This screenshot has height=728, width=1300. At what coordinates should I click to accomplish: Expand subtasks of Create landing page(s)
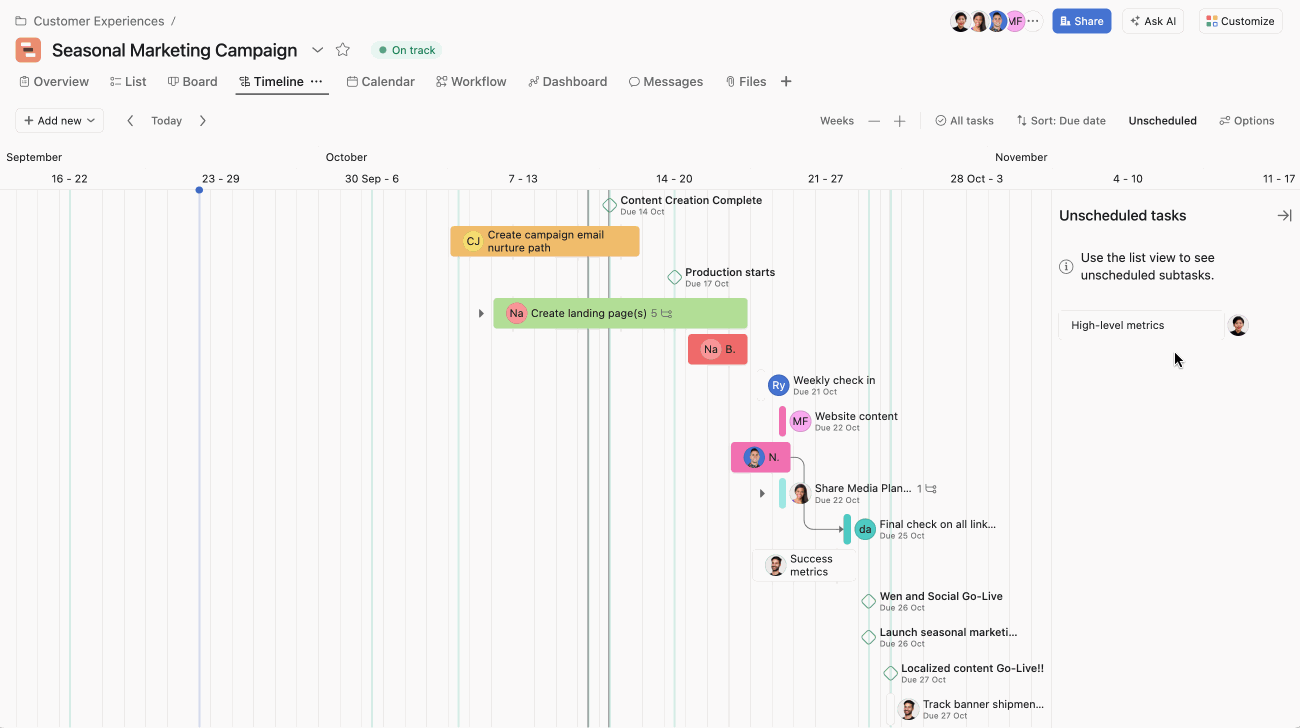click(x=481, y=312)
